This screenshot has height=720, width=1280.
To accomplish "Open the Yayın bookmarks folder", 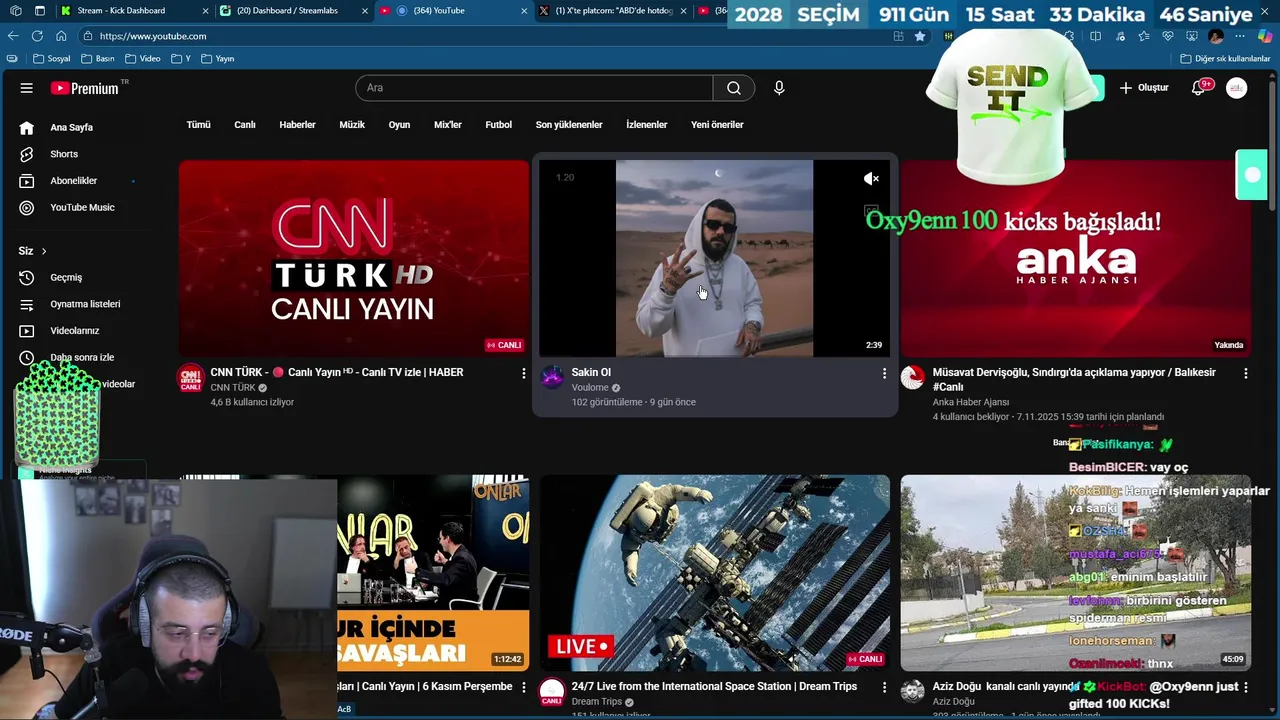I will pyautogui.click(x=217, y=59).
